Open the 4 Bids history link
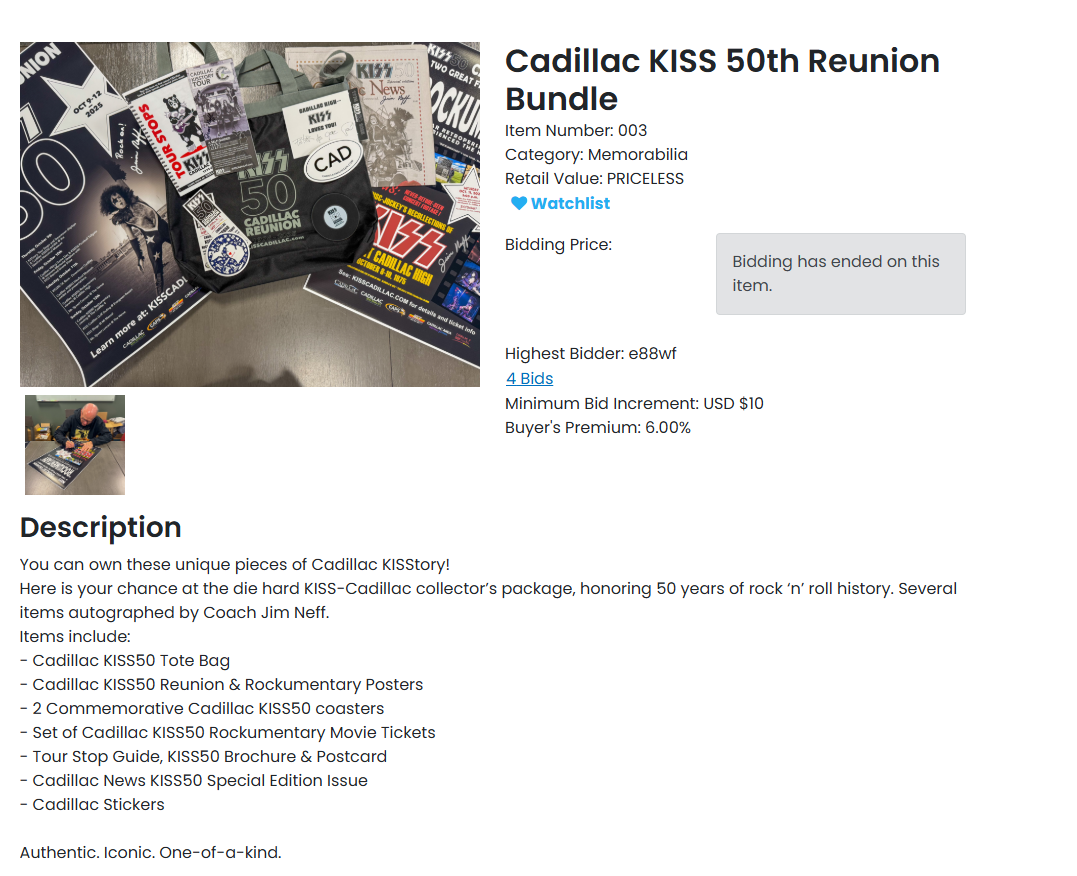 529,379
